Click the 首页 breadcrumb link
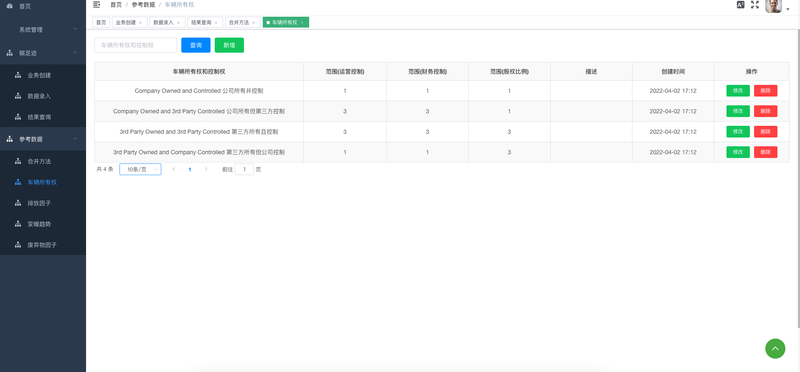 pyautogui.click(x=116, y=5)
